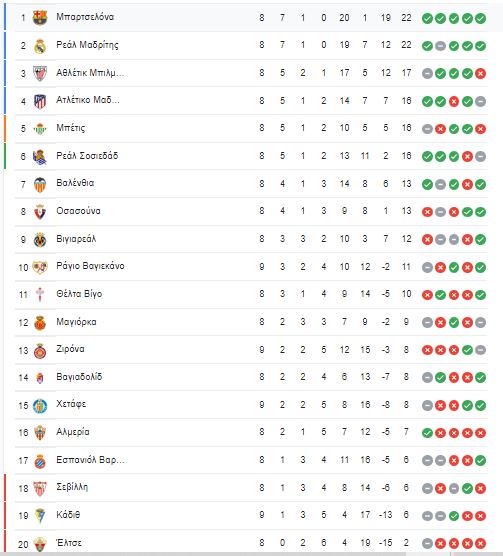This screenshot has width=503, height=556.
Task: Click the Atlético Madrid crest icon
Action: [x=40, y=101]
